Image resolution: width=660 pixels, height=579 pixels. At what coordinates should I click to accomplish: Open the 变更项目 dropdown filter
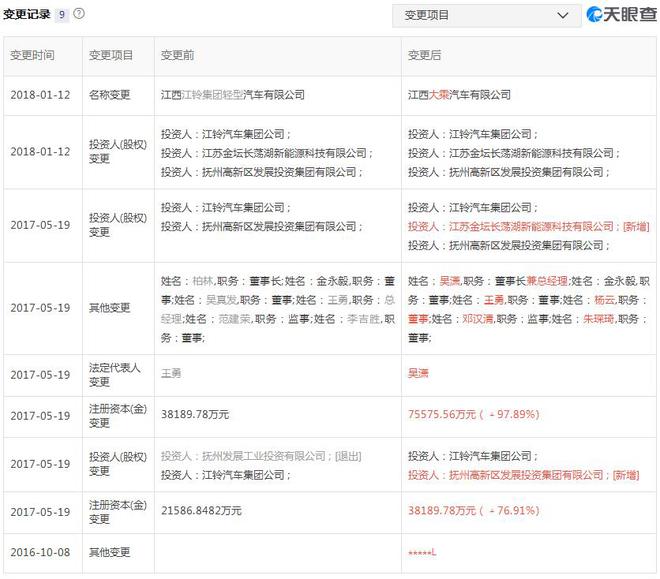tap(487, 16)
